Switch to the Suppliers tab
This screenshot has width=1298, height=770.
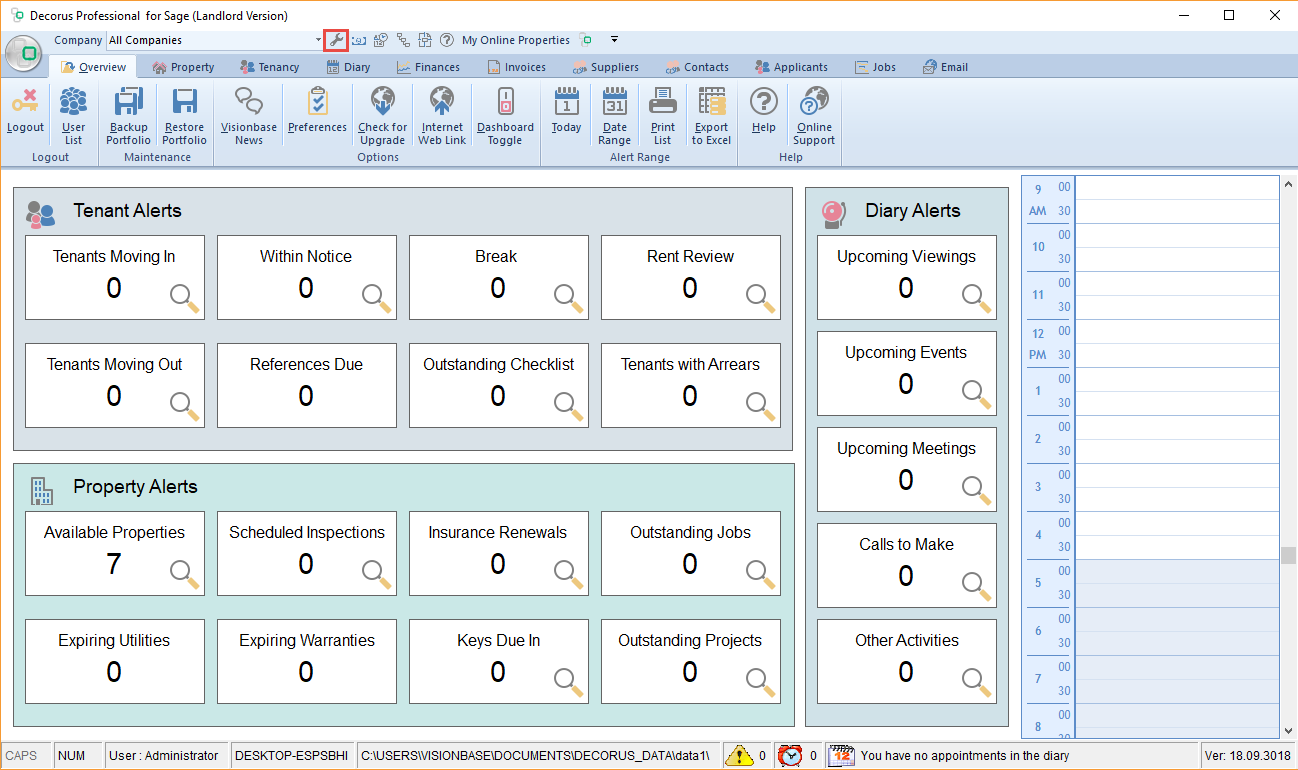(x=606, y=67)
